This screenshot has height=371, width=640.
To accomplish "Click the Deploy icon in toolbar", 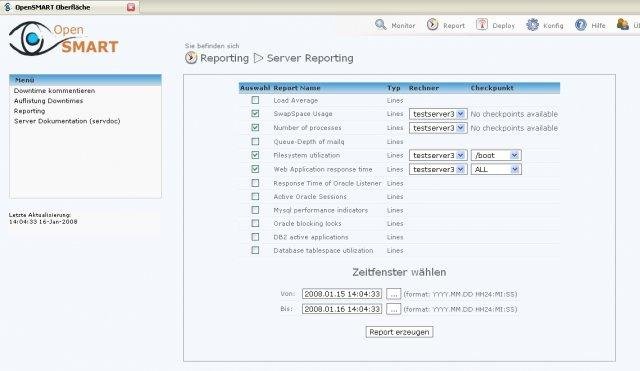I will [x=482, y=24].
